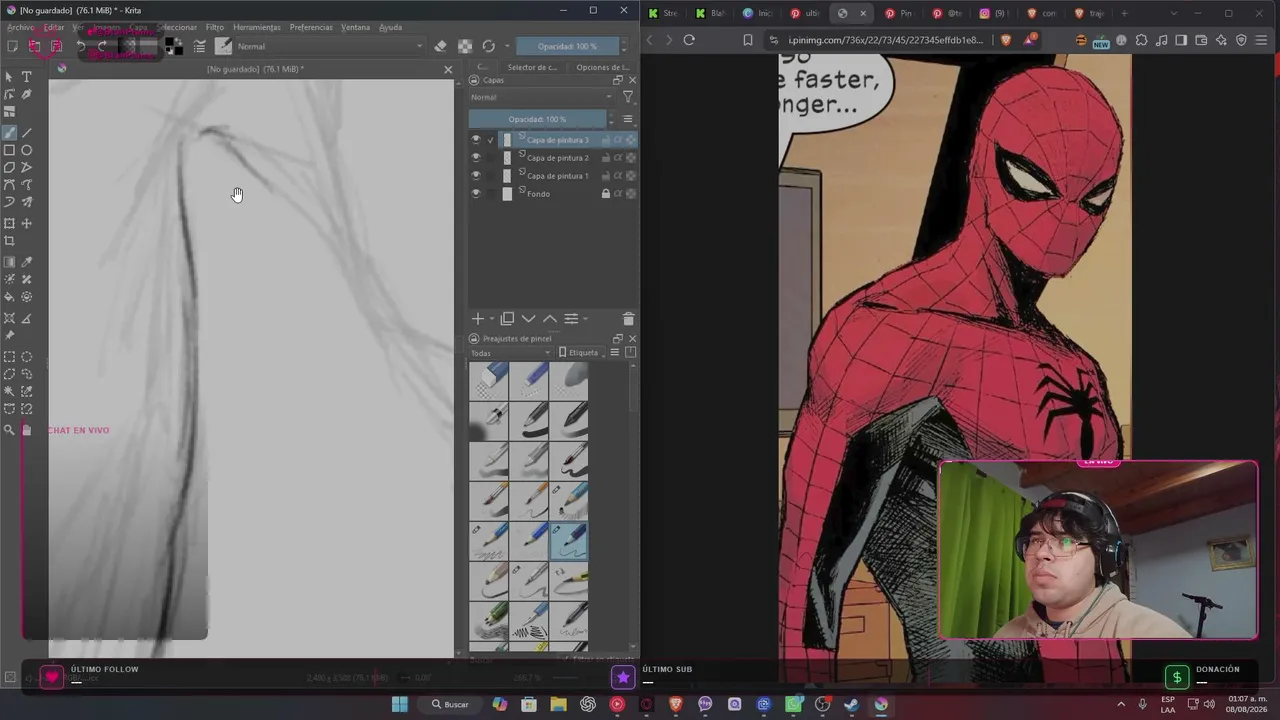The height and width of the screenshot is (720, 1280).
Task: Open the Preferencias menu
Action: (x=311, y=27)
